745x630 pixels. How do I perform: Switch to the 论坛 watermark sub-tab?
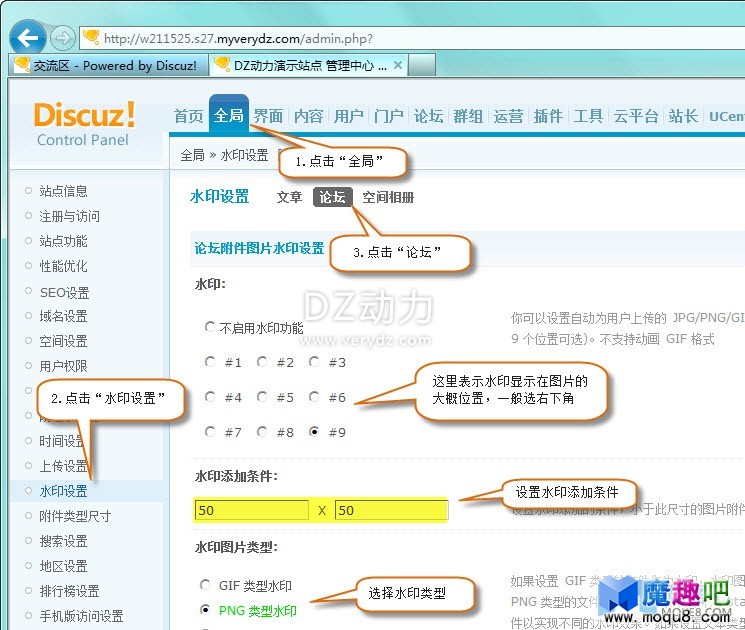click(333, 197)
